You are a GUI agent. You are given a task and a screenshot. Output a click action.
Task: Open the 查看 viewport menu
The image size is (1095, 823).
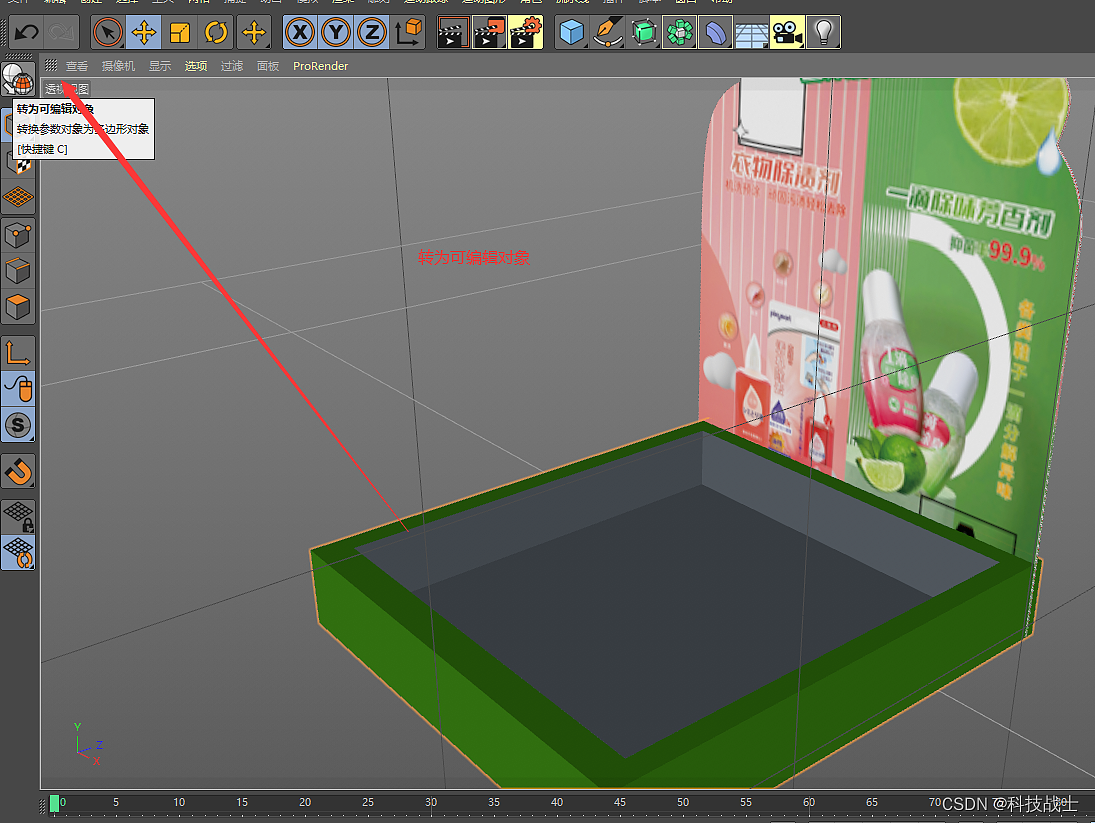pos(77,66)
